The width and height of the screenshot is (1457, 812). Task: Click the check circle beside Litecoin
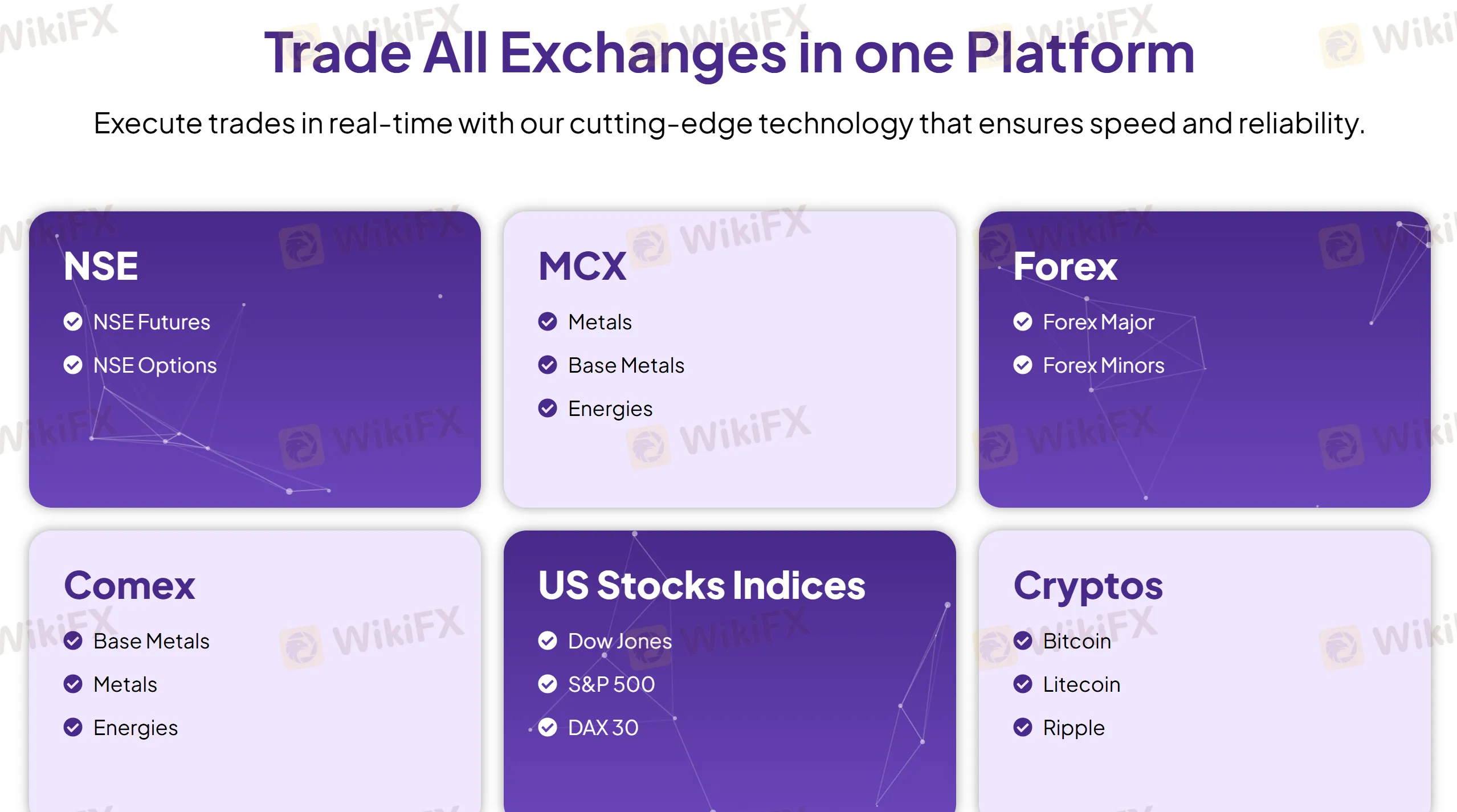coord(1023,684)
